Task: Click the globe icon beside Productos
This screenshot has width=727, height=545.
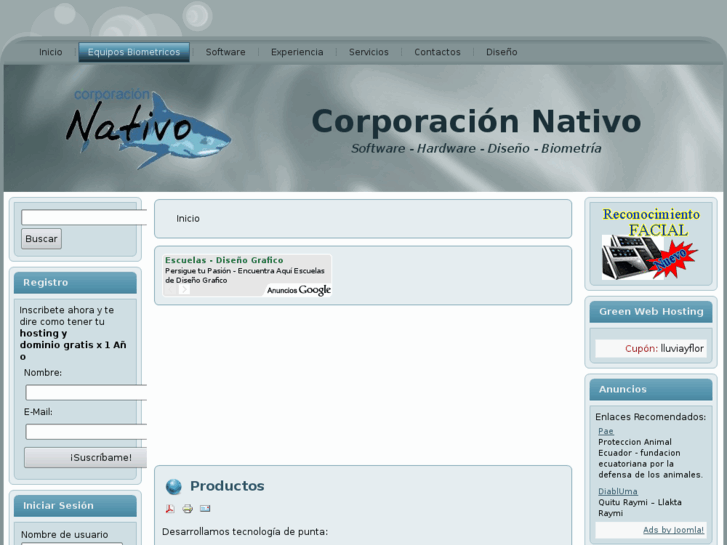Action: pyautogui.click(x=174, y=487)
